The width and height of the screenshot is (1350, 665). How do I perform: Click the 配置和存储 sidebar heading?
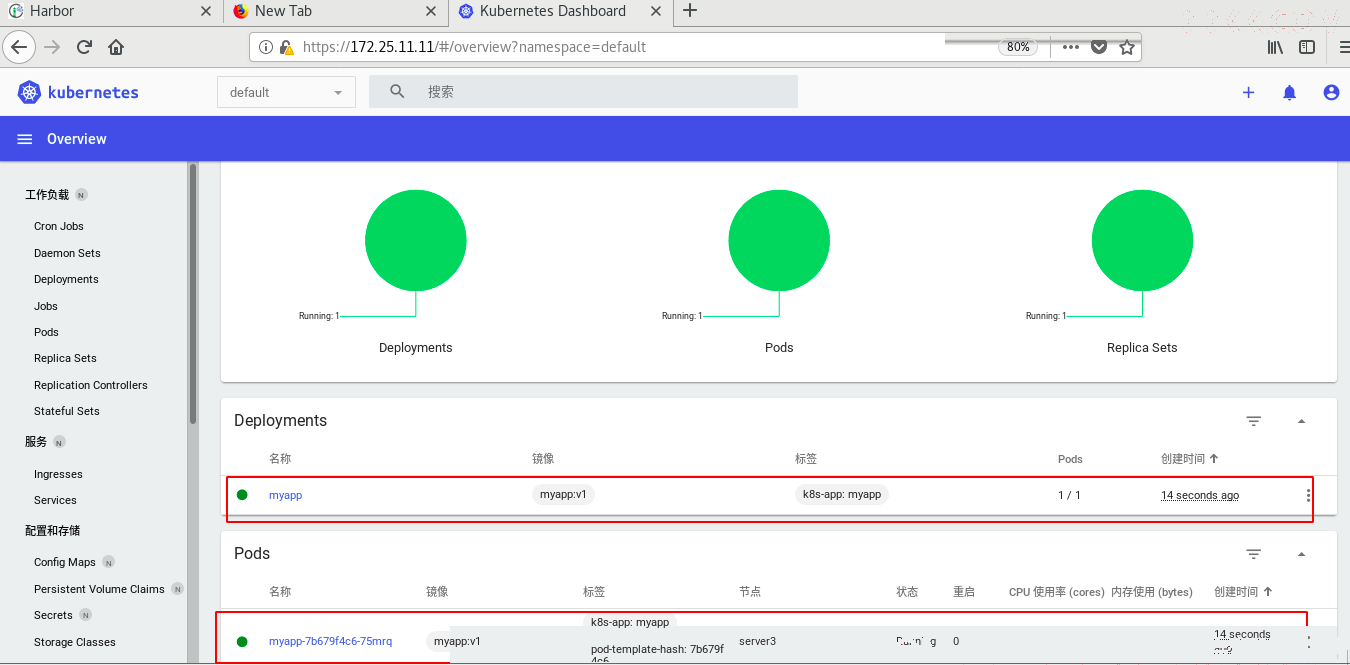click(53, 531)
